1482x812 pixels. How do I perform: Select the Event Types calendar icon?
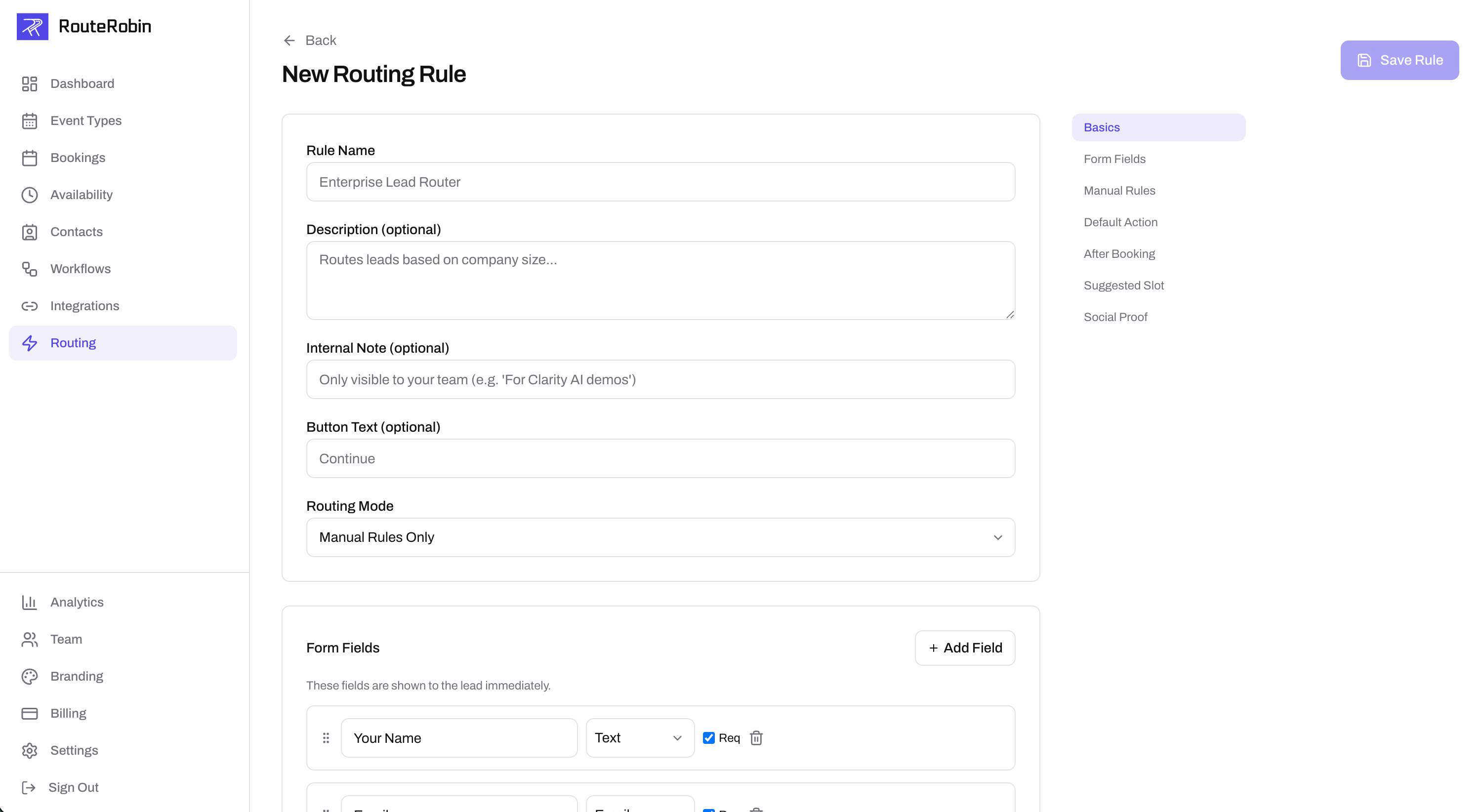[30, 120]
